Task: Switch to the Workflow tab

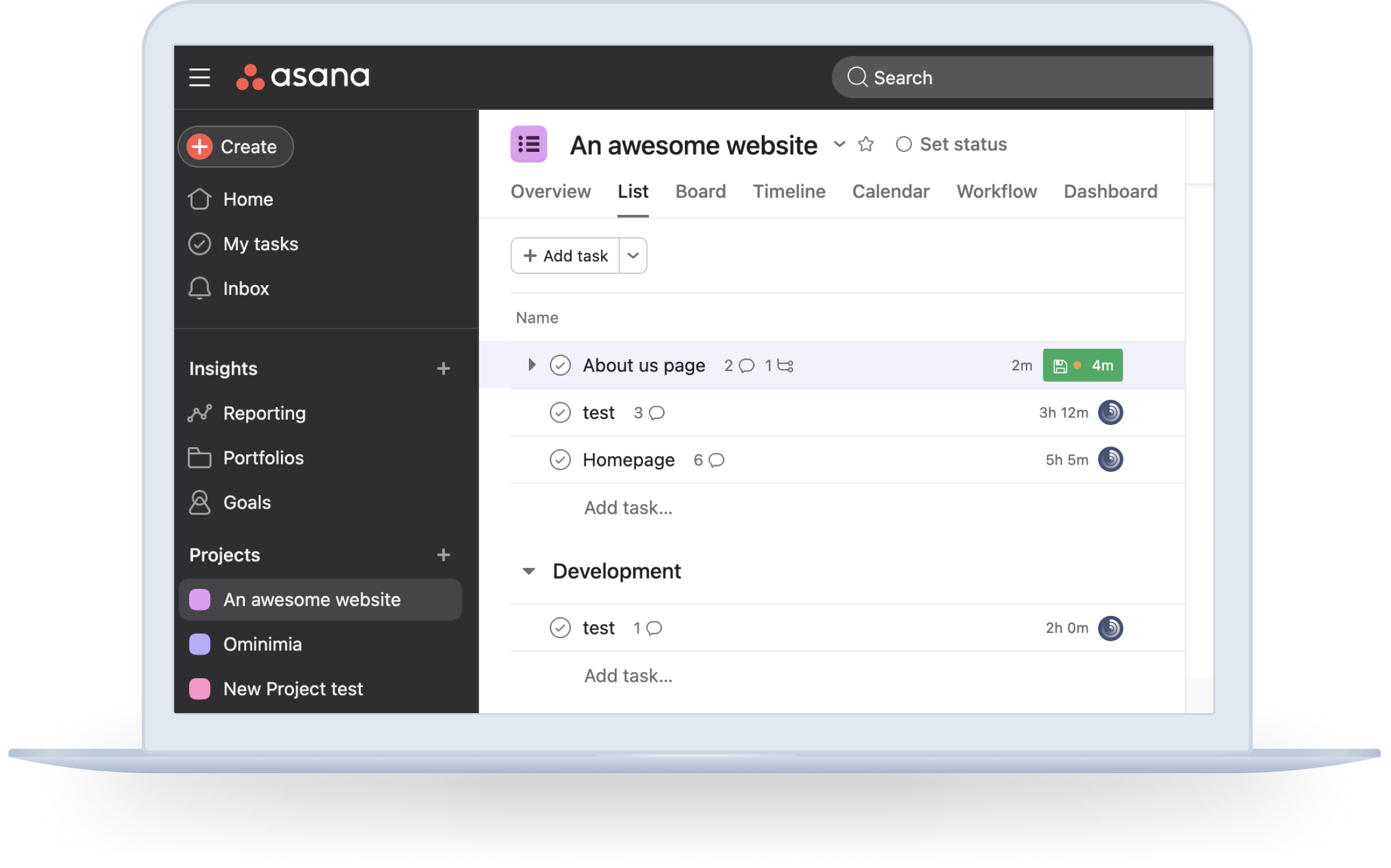Action: pyautogui.click(x=997, y=191)
